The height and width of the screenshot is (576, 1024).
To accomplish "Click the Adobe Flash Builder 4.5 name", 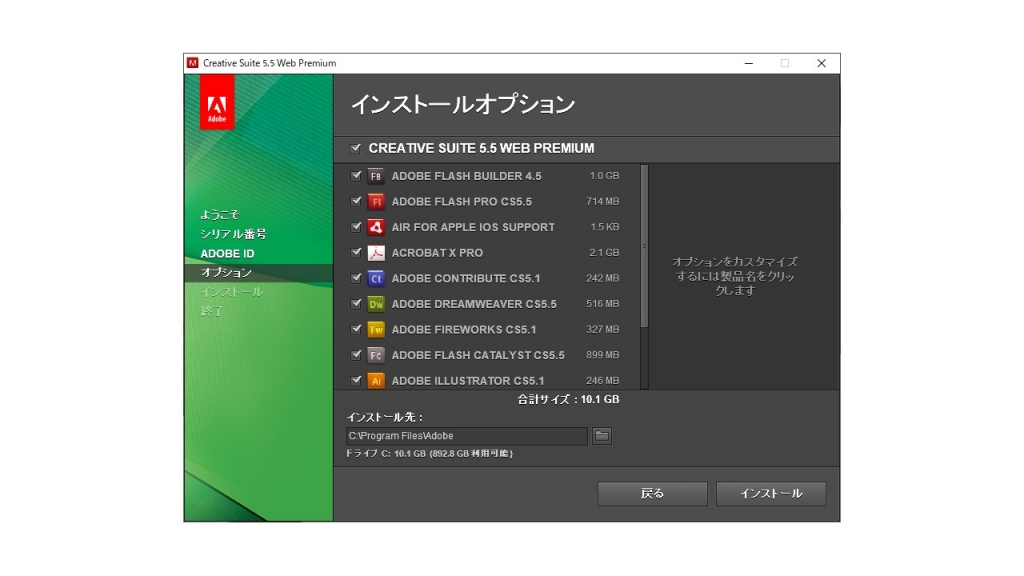I will (x=466, y=176).
